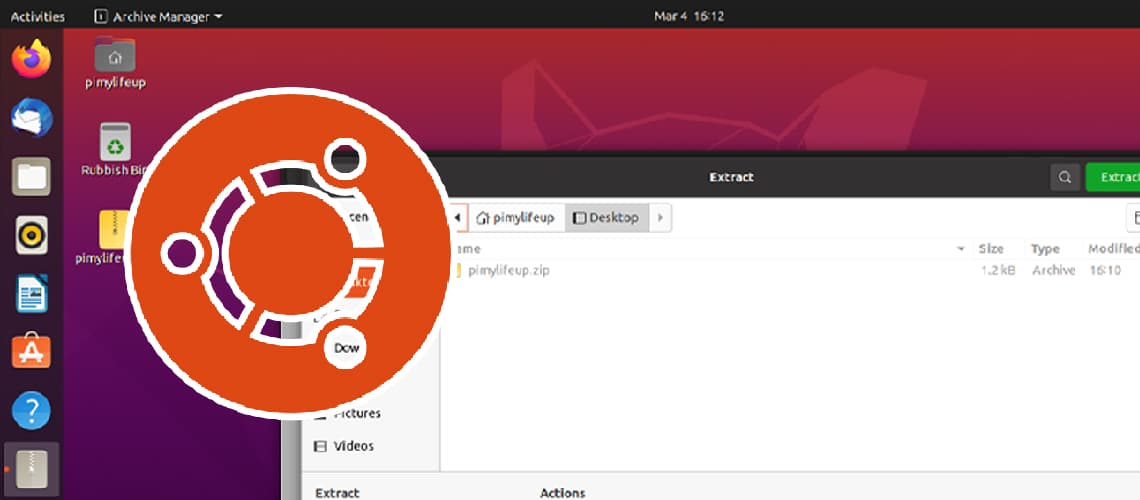Go to pimylifeup in path bar

point(517,217)
